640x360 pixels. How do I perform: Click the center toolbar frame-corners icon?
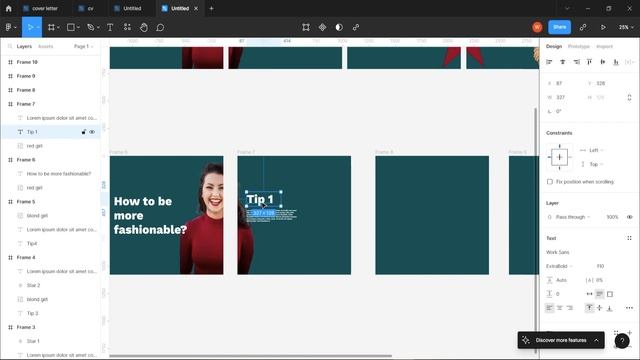coord(306,27)
